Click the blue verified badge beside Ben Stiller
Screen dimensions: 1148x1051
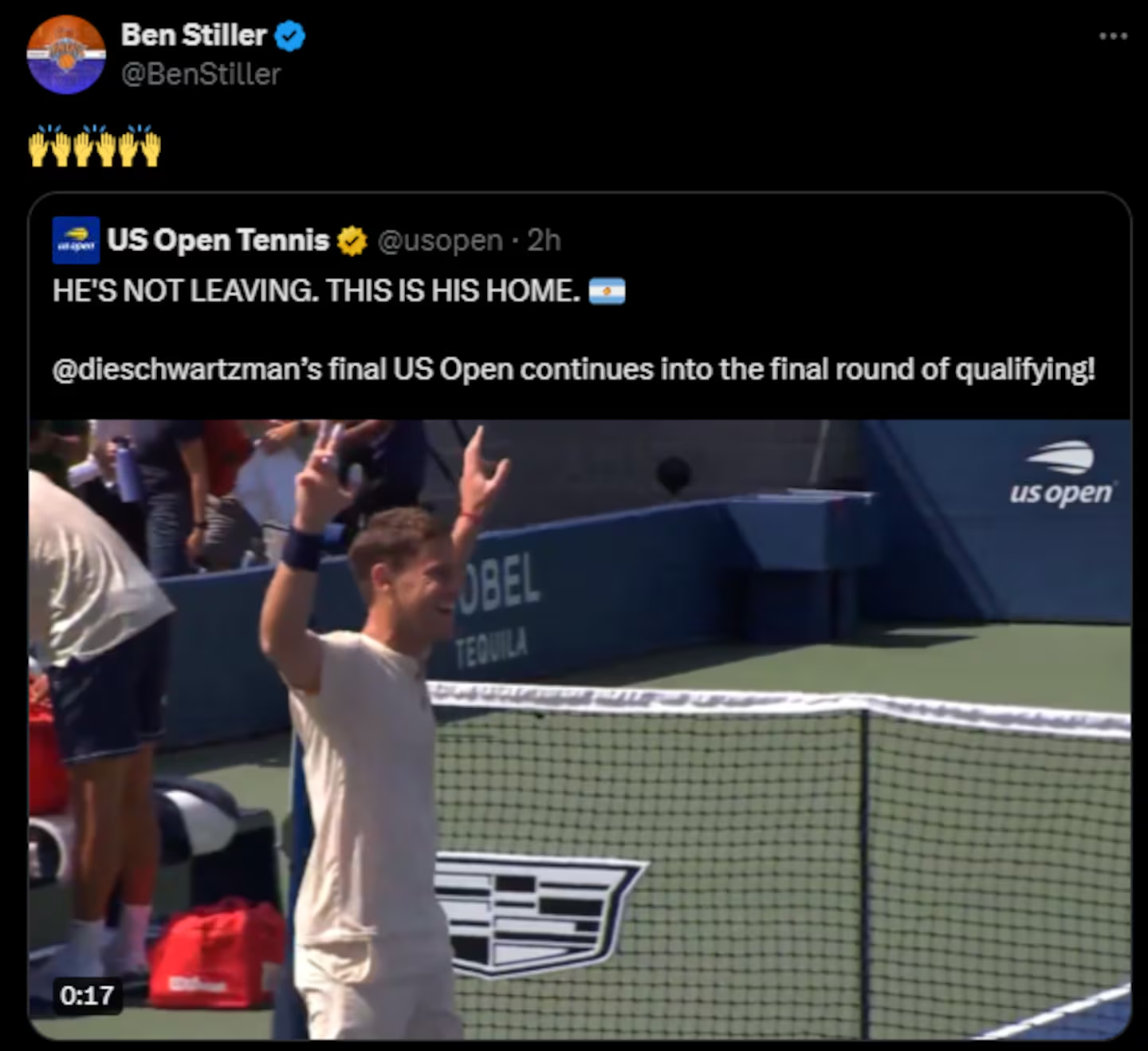(290, 36)
